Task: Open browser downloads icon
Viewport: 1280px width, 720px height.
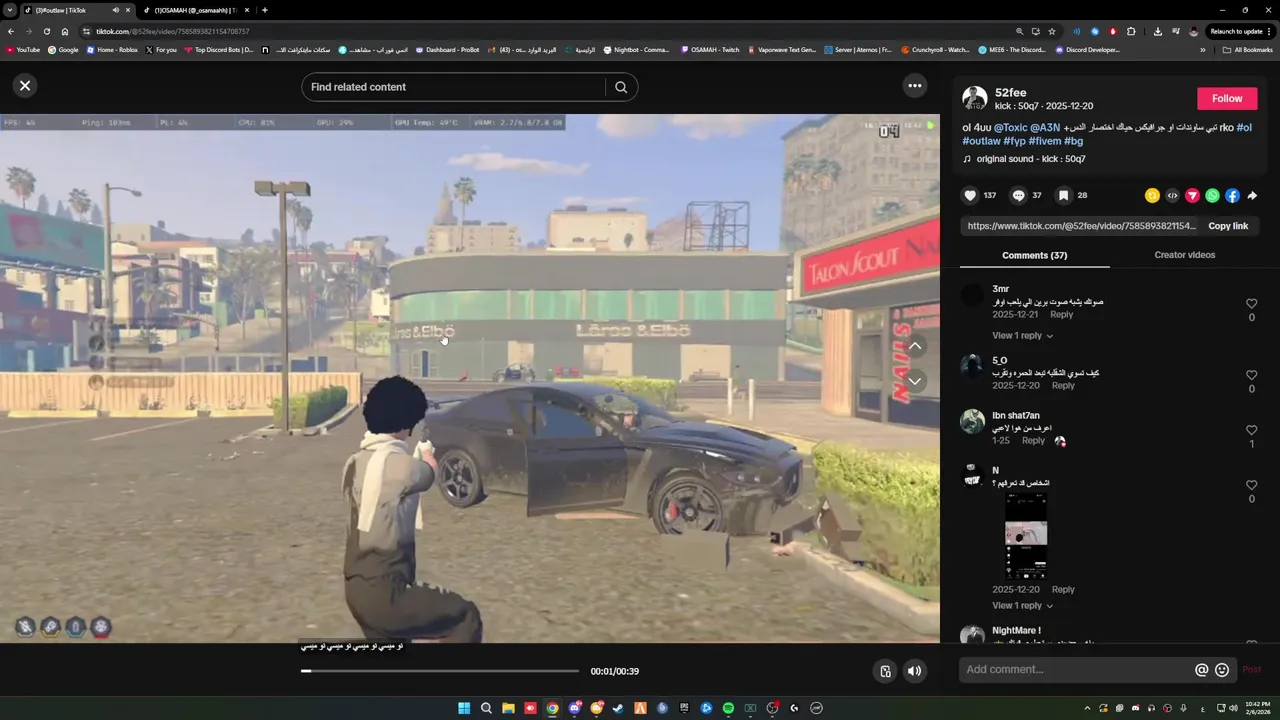Action: 1157,31
